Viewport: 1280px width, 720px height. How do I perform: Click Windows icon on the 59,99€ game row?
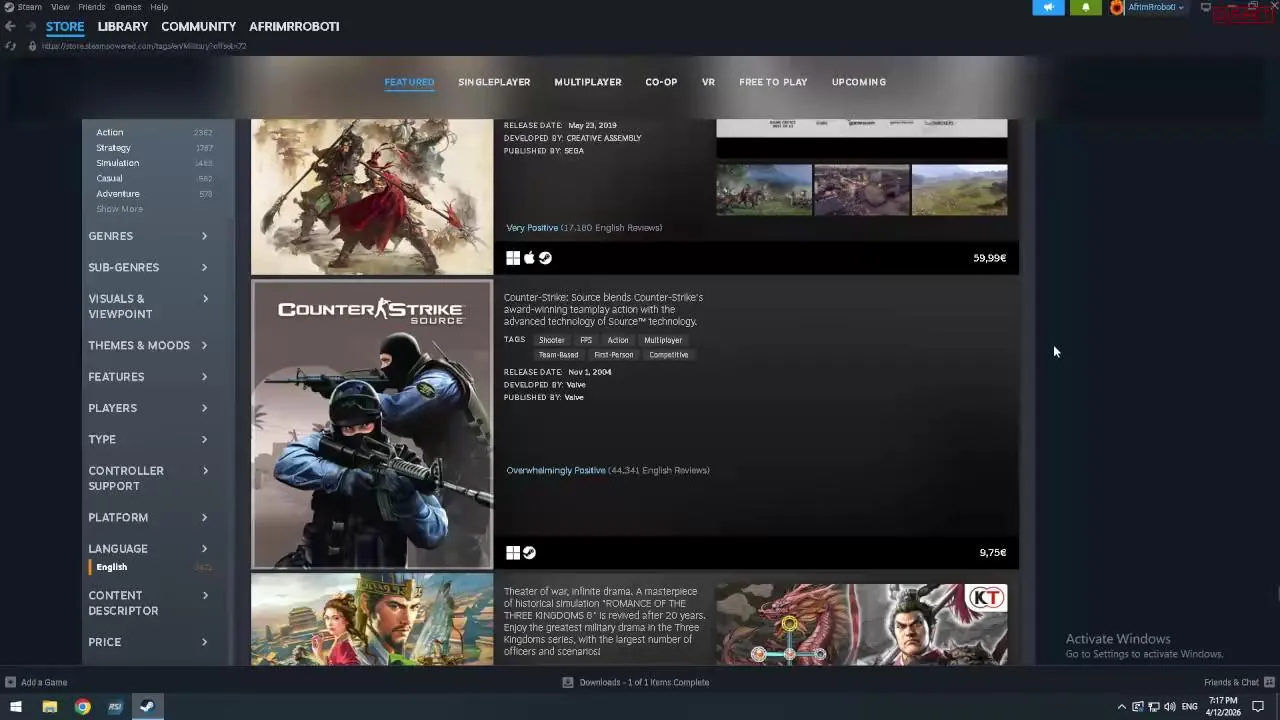click(513, 258)
